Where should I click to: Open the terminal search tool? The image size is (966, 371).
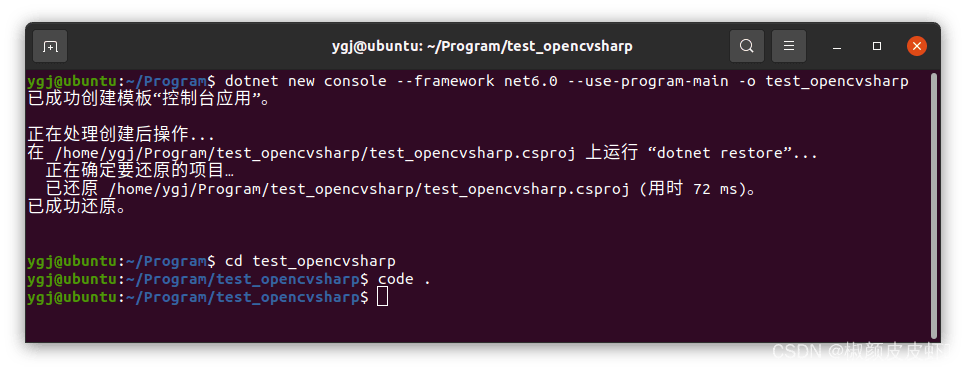click(747, 46)
